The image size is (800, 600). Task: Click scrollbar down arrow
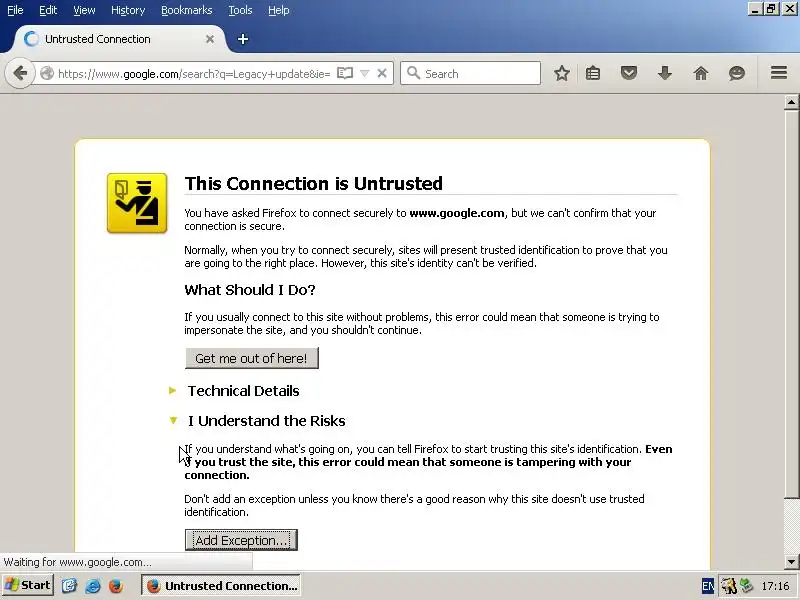pos(791,562)
